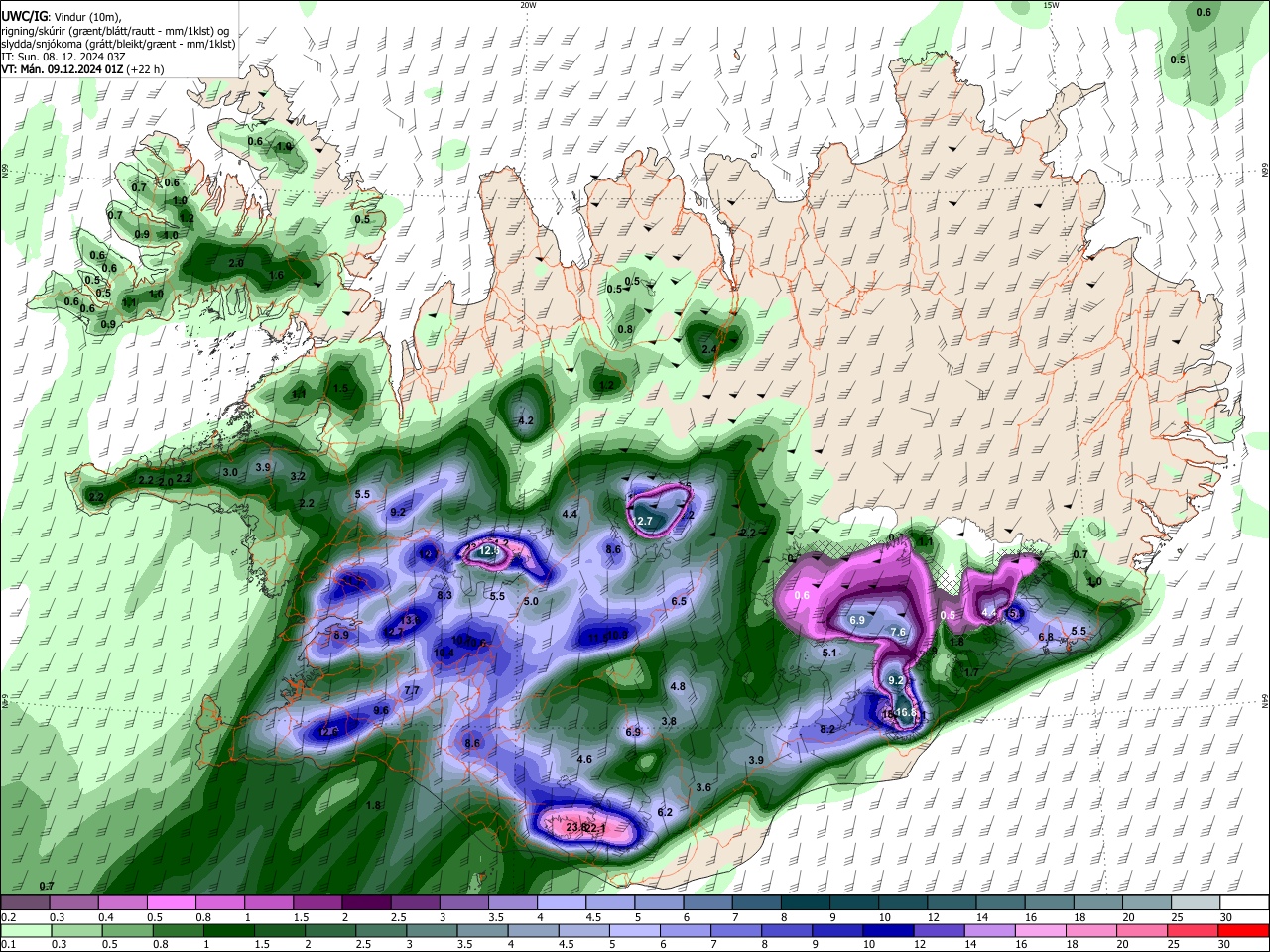Viewport: 1270px width, 952px height.
Task: Click the 3.6 value label
Action: click(x=703, y=787)
